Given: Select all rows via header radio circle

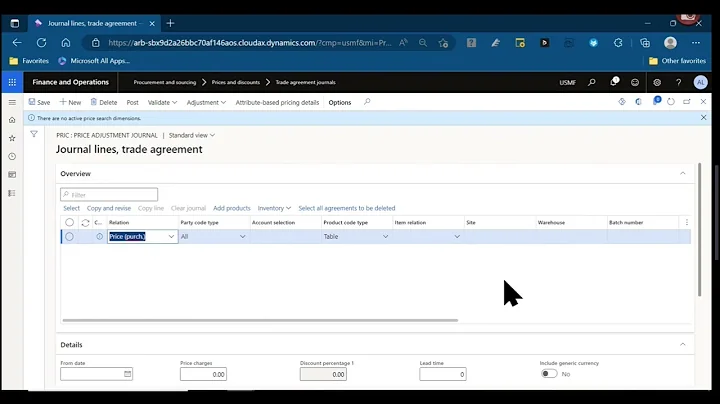Looking at the screenshot, I should [69, 222].
